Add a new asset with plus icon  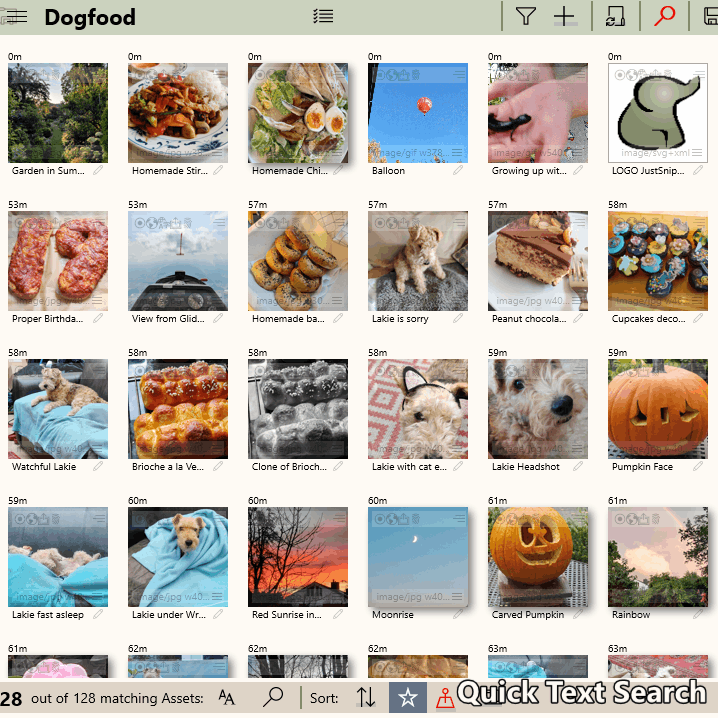pyautogui.click(x=565, y=16)
